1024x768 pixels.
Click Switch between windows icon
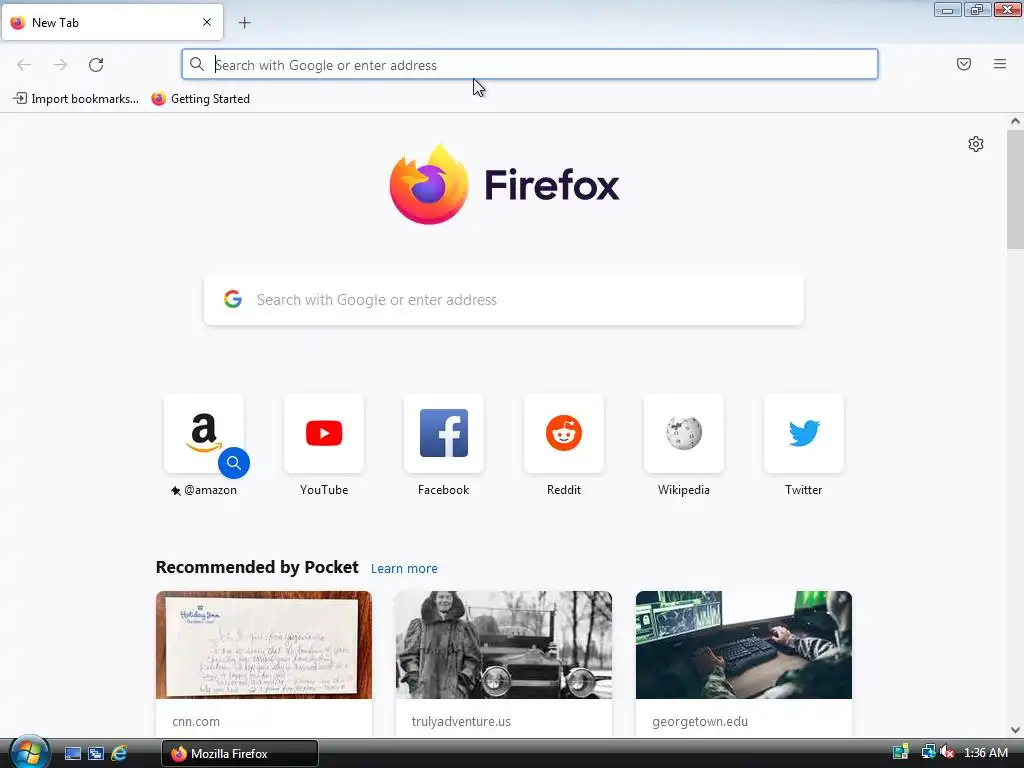coord(96,754)
